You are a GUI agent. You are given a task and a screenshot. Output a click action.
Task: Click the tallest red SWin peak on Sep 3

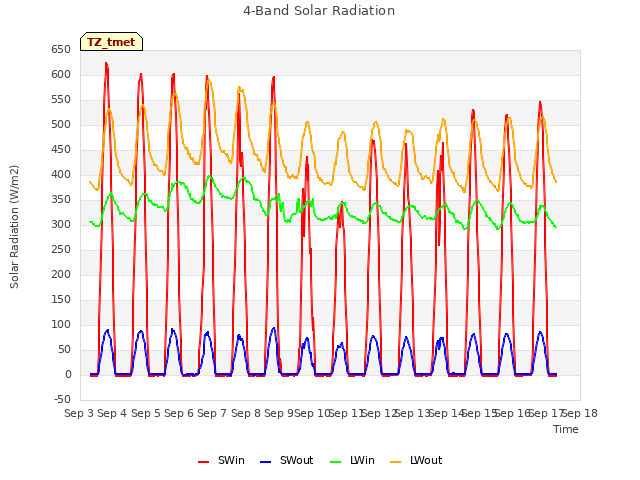click(107, 64)
